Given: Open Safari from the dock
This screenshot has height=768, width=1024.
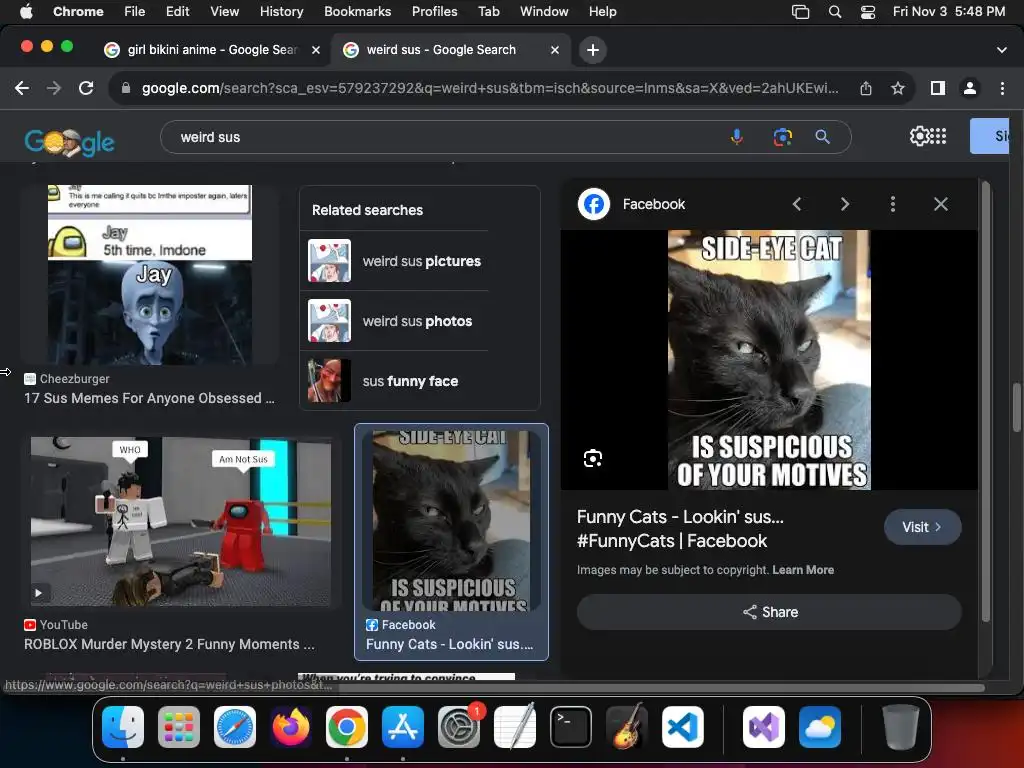Looking at the screenshot, I should click(235, 727).
